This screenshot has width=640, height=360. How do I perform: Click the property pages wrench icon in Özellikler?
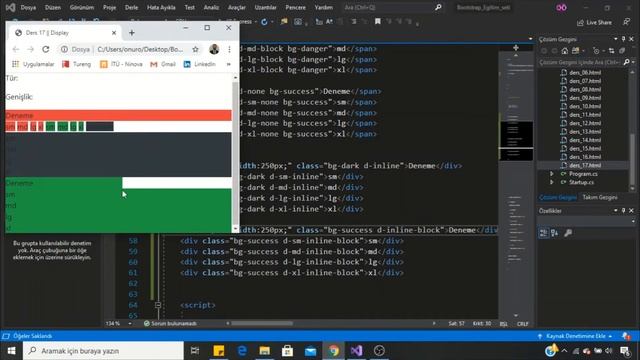pos(568,233)
